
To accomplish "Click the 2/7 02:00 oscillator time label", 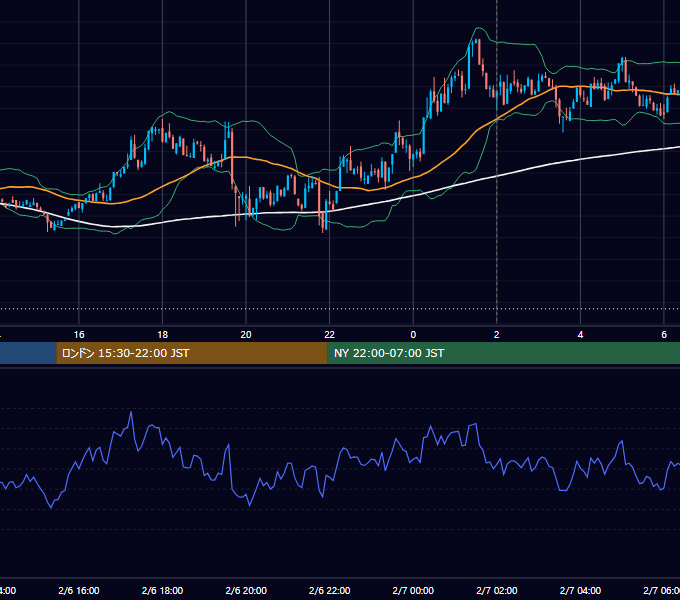I will (497, 590).
